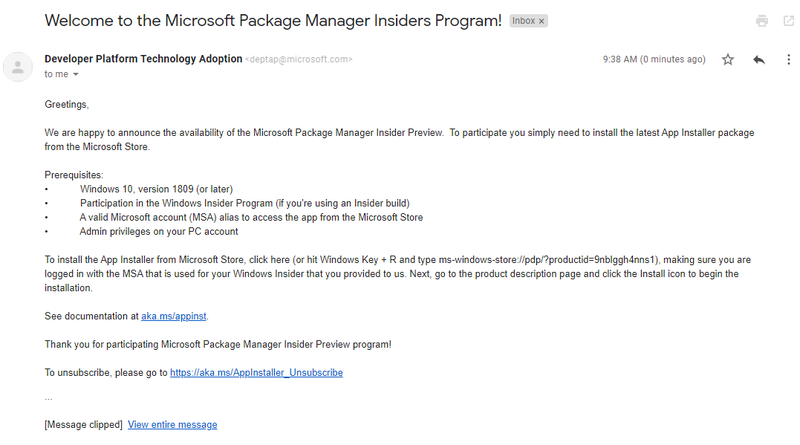Click the '[Message clipped]' notice text
The width and height of the screenshot is (800, 445).
(x=84, y=425)
